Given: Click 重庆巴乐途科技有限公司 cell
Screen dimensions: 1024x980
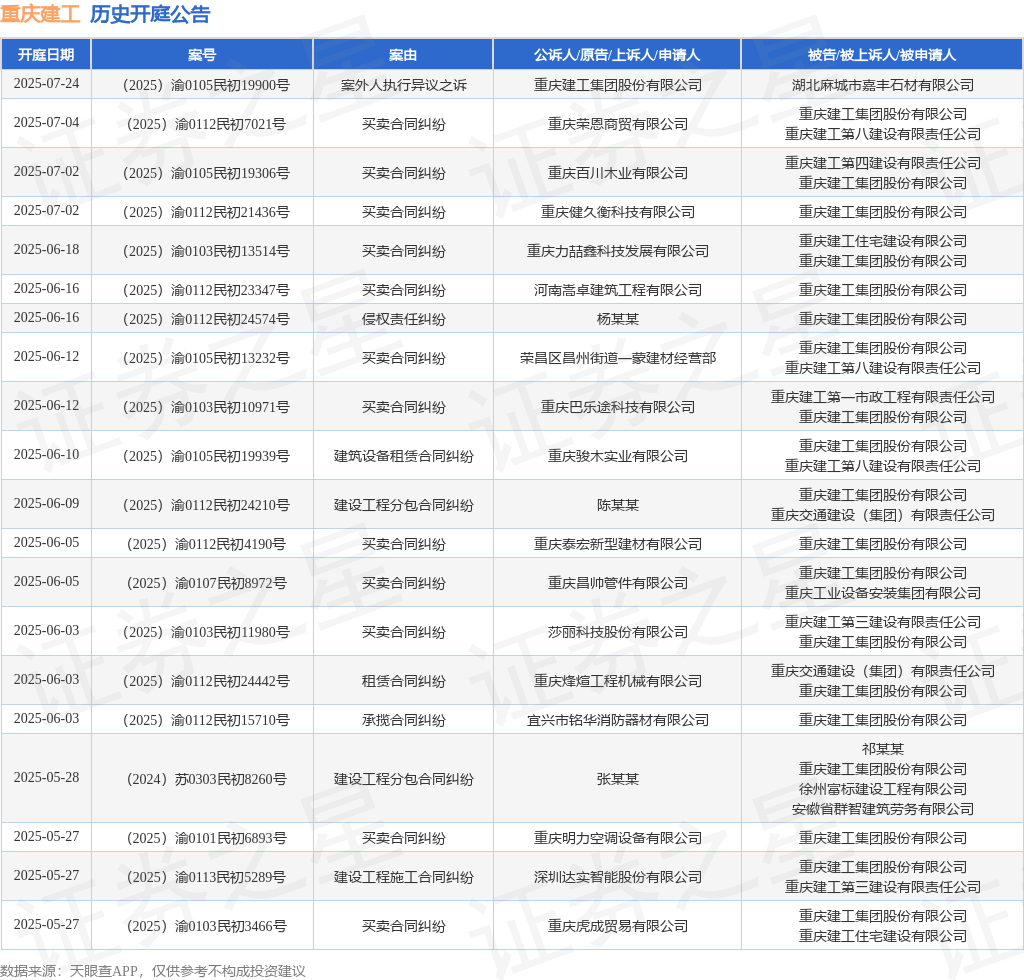Looking at the screenshot, I should click(x=618, y=407).
